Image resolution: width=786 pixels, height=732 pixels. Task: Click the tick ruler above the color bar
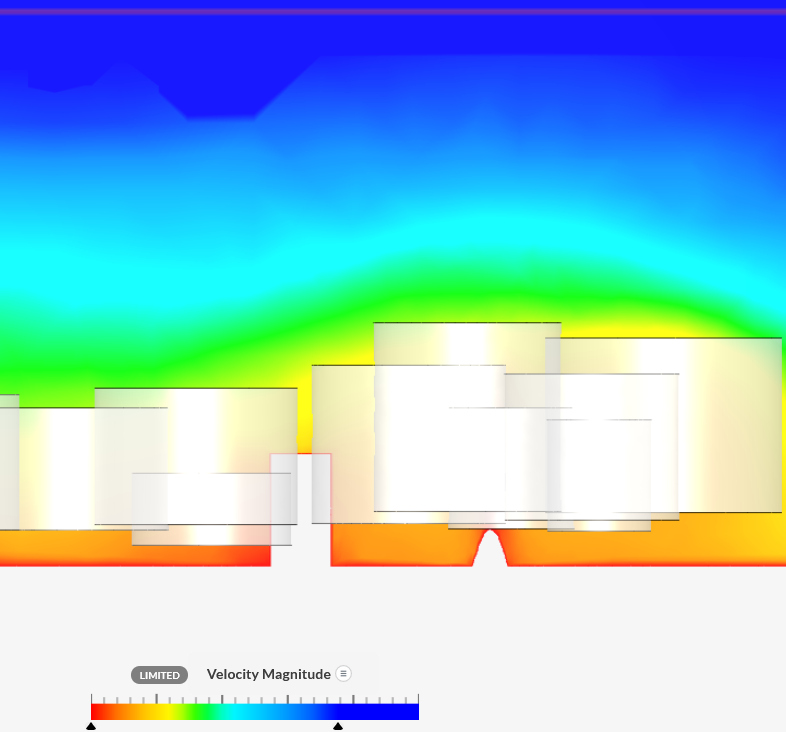[x=255, y=699]
